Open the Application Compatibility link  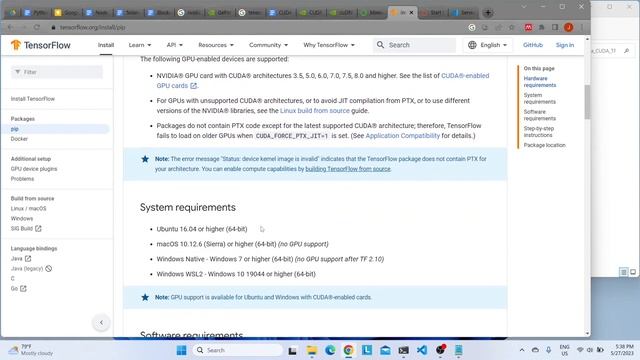click(402, 136)
